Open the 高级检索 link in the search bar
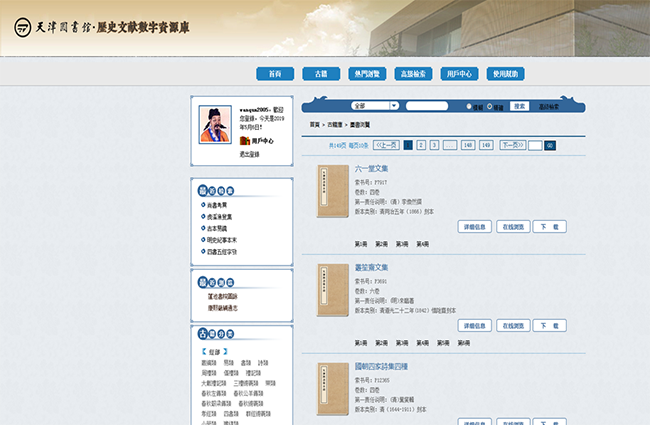 click(x=549, y=107)
